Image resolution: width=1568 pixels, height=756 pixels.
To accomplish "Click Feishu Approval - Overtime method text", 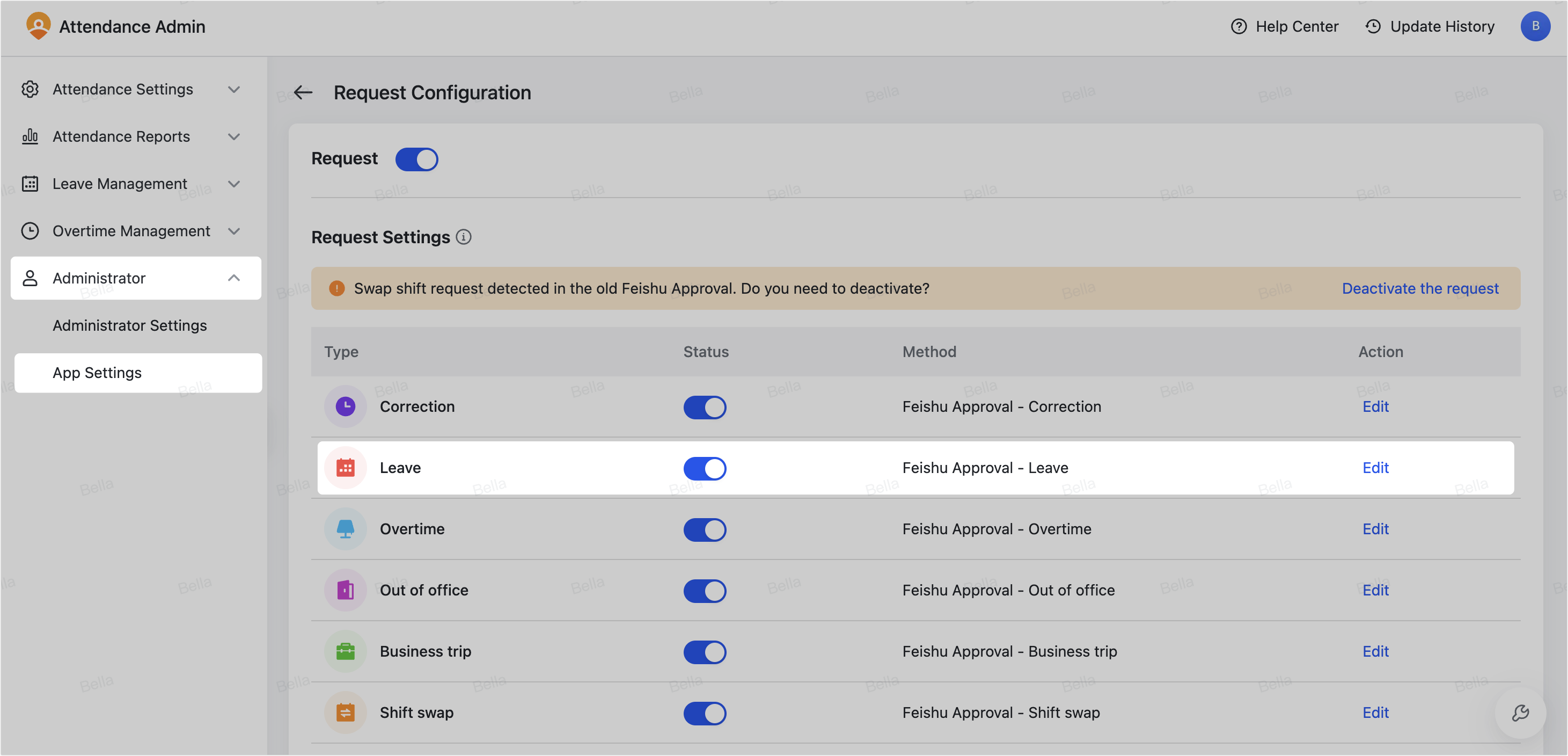I will pyautogui.click(x=996, y=529).
